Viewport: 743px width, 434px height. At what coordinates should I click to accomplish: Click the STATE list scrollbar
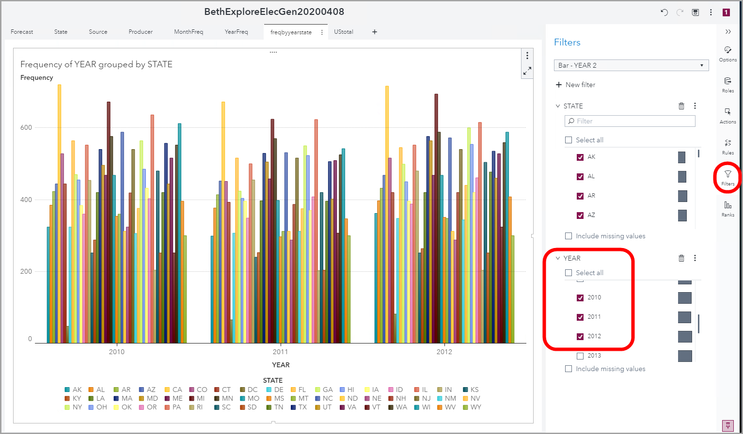click(699, 153)
